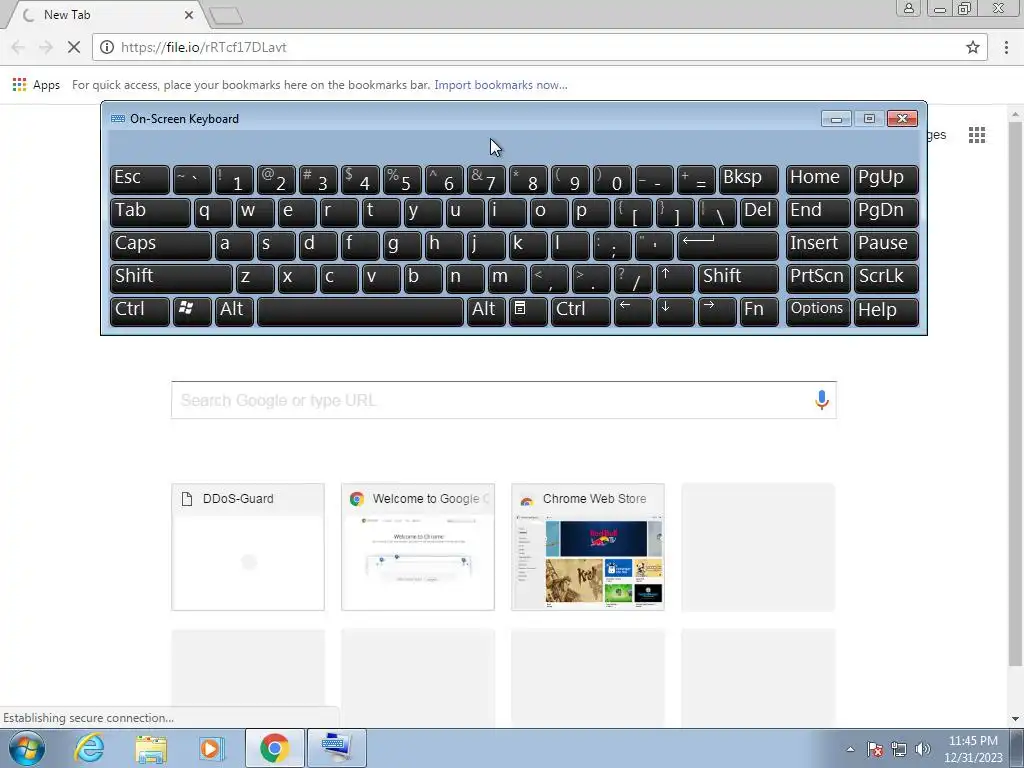The image size is (1024, 768).
Task: Open network status tray icon
Action: click(899, 749)
